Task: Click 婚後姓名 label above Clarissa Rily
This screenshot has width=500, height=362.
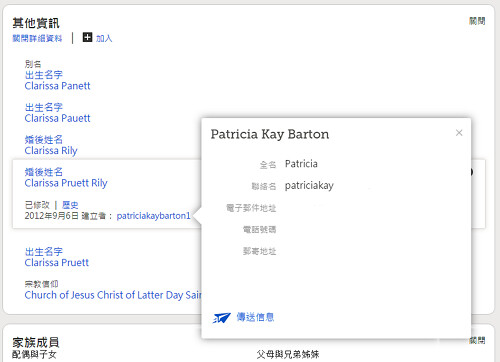Action: tap(44, 139)
